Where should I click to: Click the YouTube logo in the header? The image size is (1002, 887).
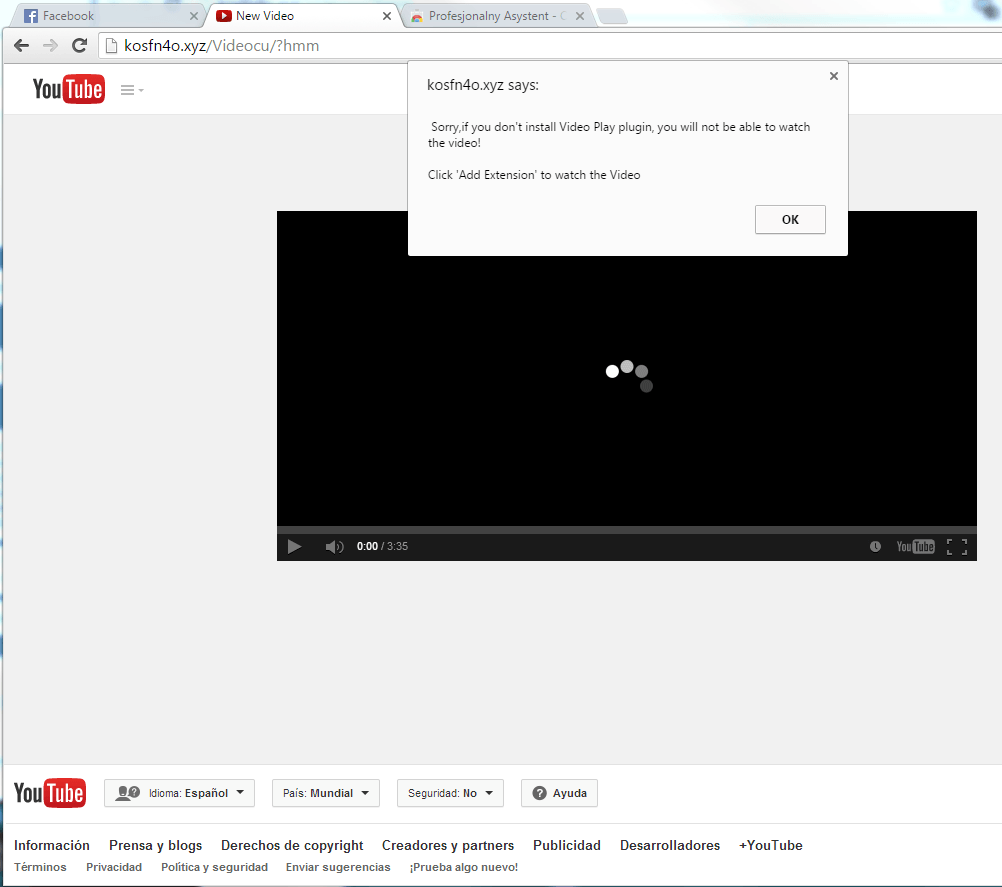[68, 89]
